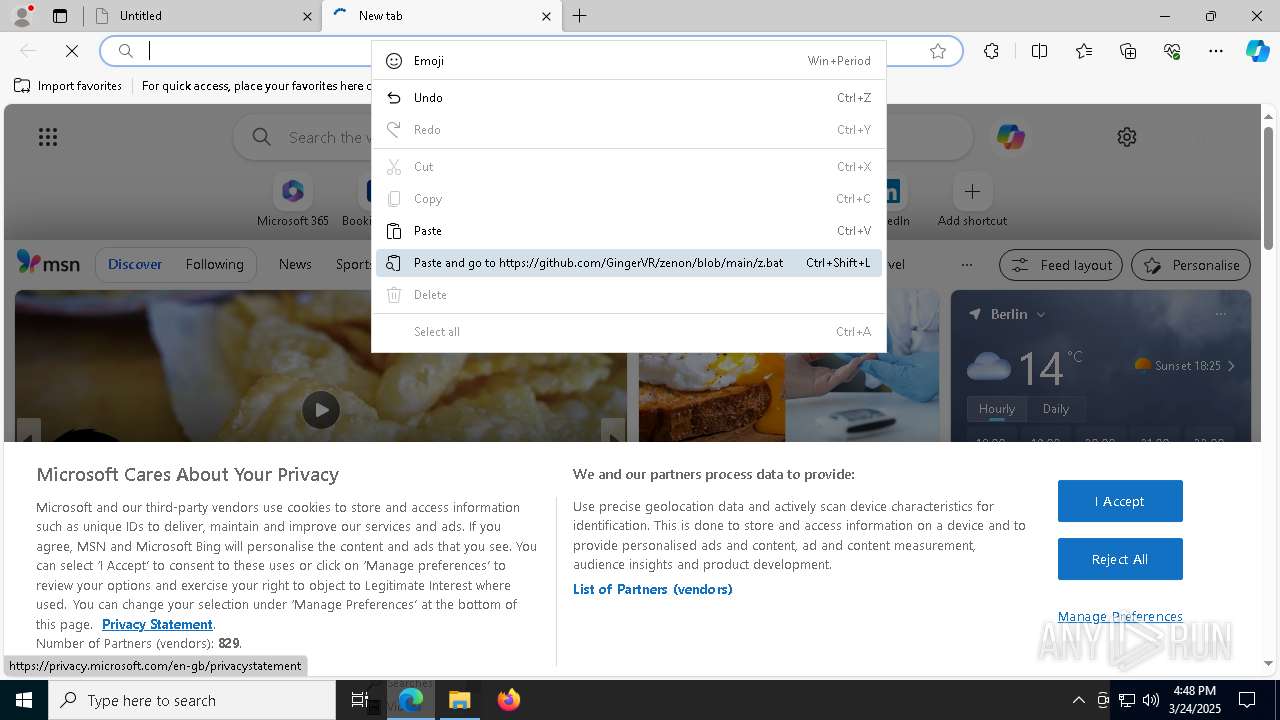The height and width of the screenshot is (720, 1280).
Task: Go to previous story with left arrow
Action: click(x=29, y=431)
